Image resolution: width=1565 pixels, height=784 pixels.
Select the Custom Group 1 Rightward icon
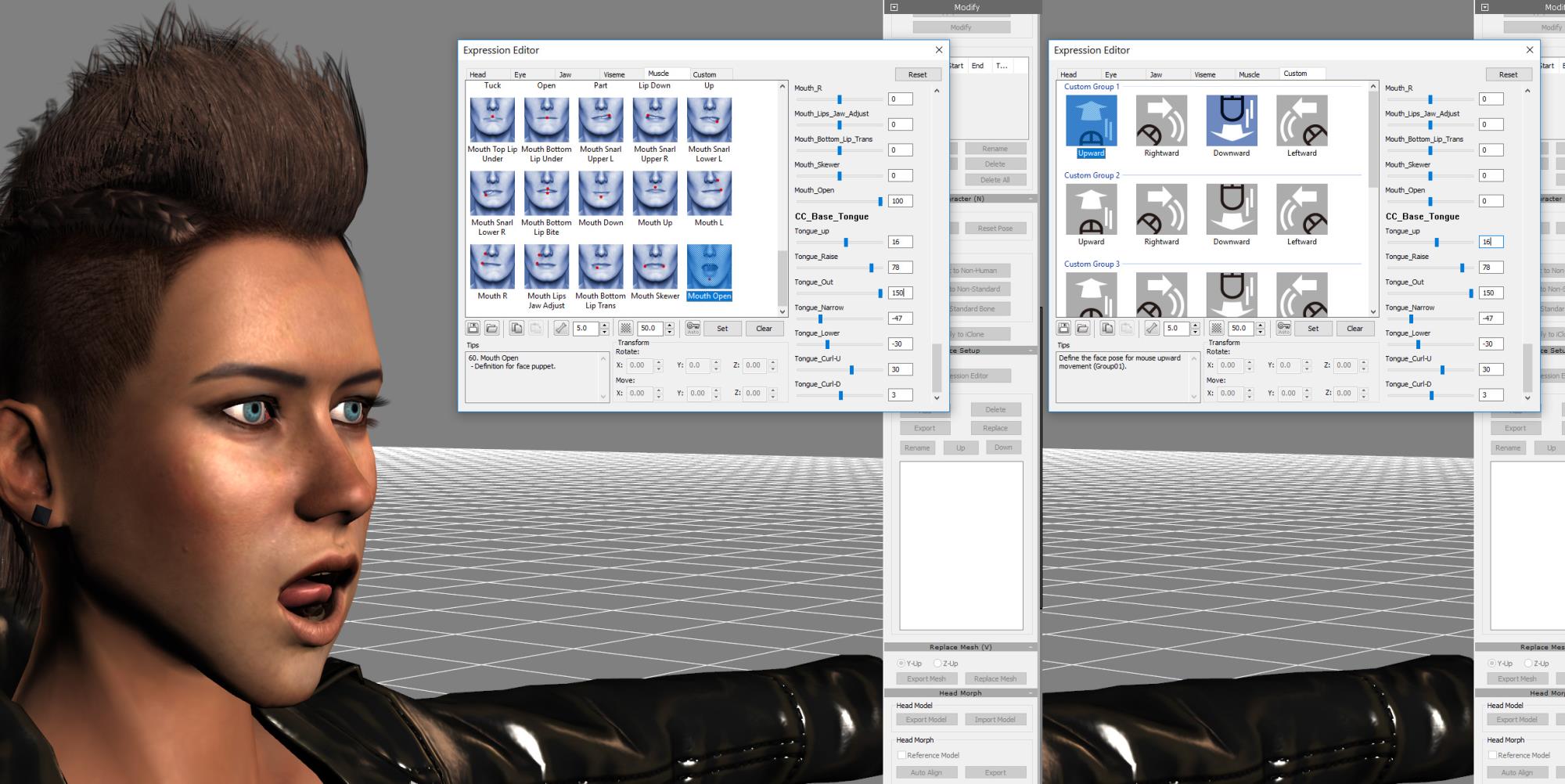pos(1161,120)
